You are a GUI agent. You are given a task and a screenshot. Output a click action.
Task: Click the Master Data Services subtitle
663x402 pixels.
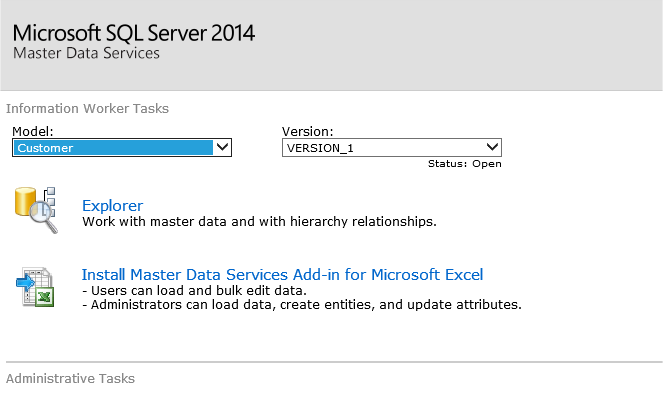coord(86,54)
